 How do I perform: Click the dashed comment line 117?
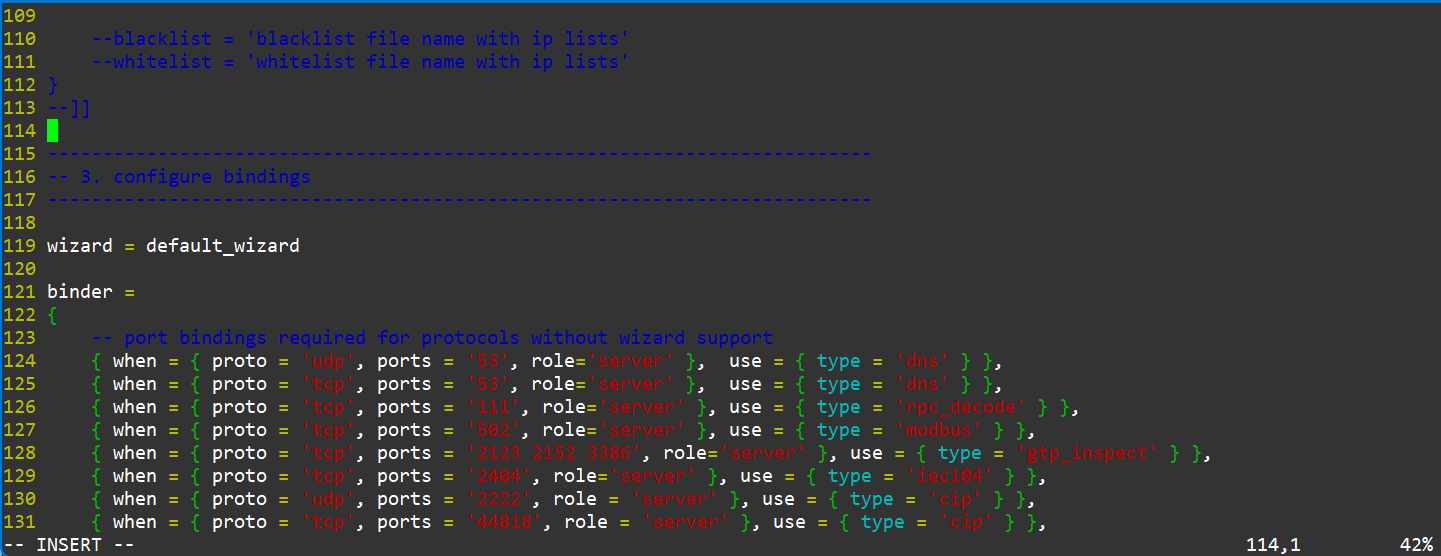click(x=460, y=200)
